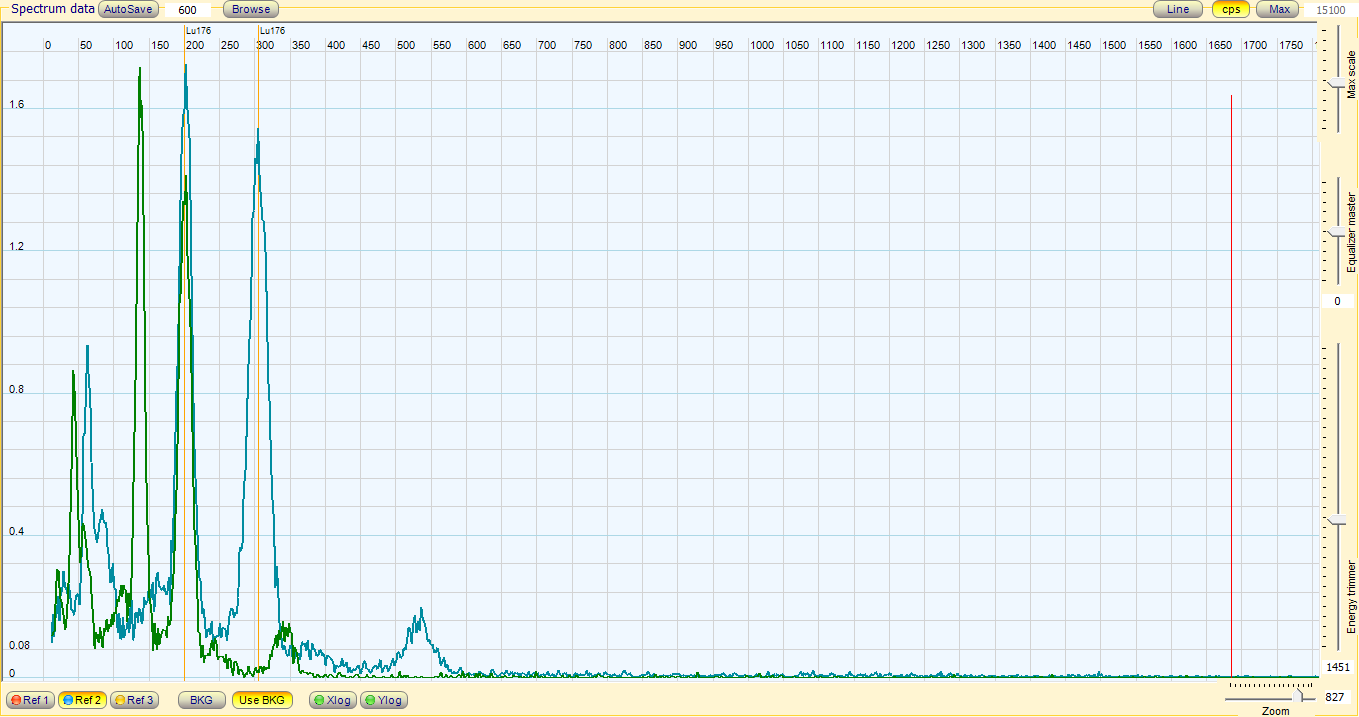Click the Energy trimmer value field 1451
This screenshot has width=1359, height=717.
coord(1338,667)
